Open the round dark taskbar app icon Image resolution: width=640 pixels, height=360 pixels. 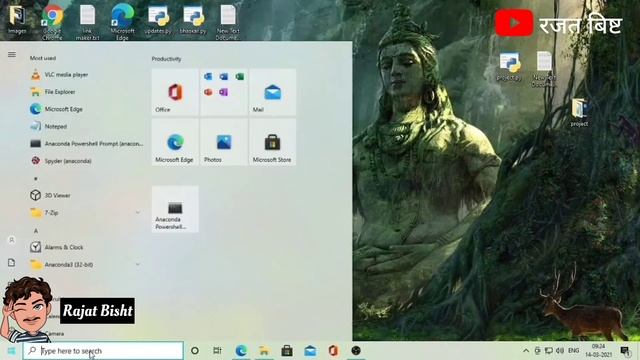356,351
